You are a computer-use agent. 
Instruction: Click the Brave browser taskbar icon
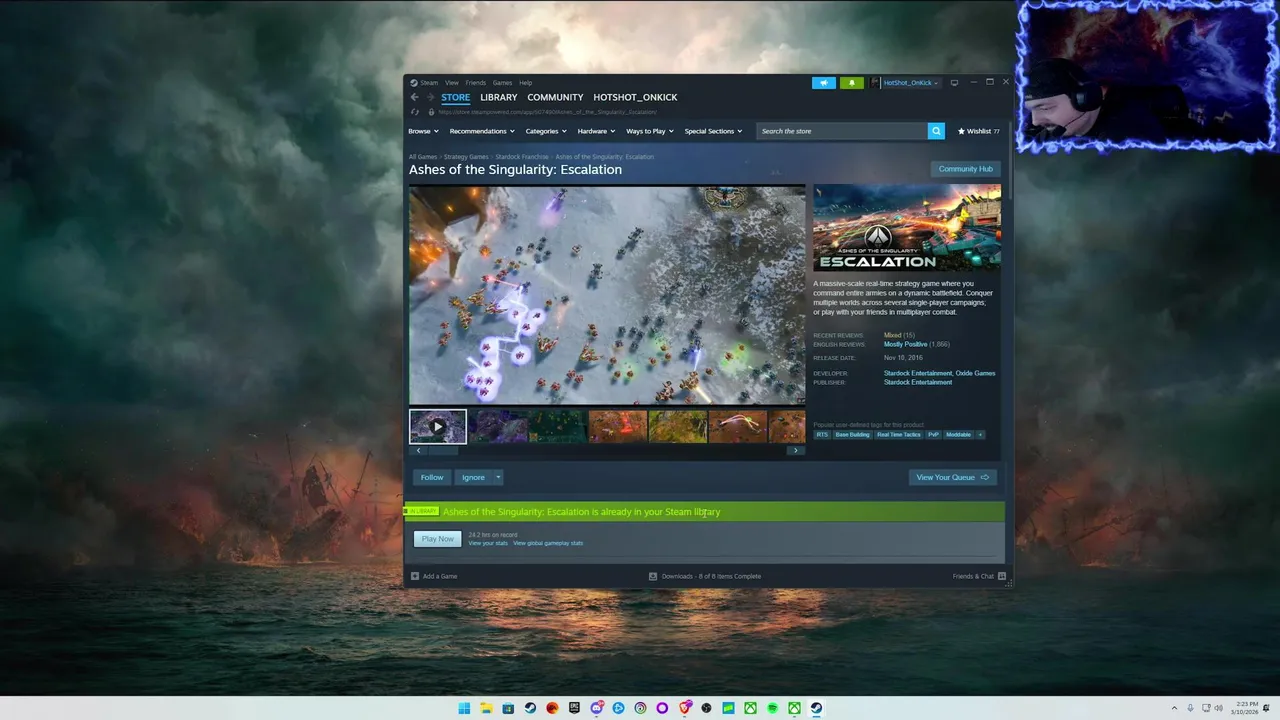click(684, 708)
